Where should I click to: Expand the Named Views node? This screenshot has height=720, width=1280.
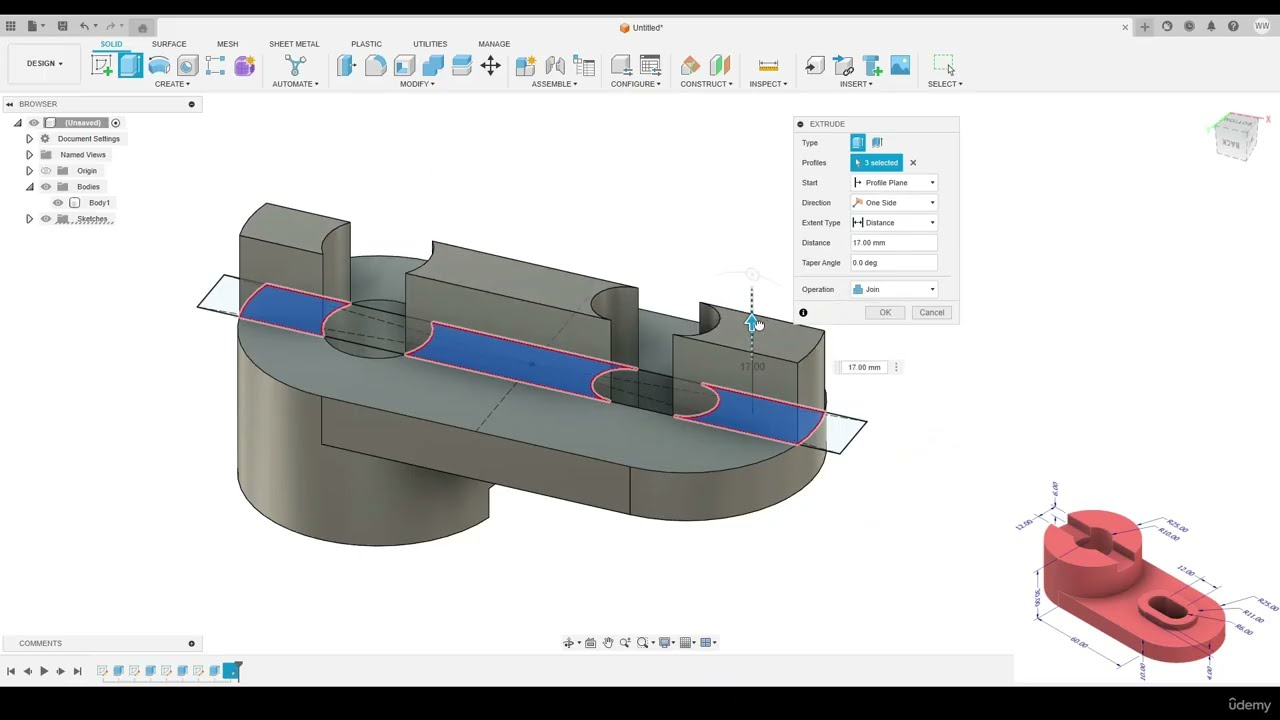pos(29,155)
